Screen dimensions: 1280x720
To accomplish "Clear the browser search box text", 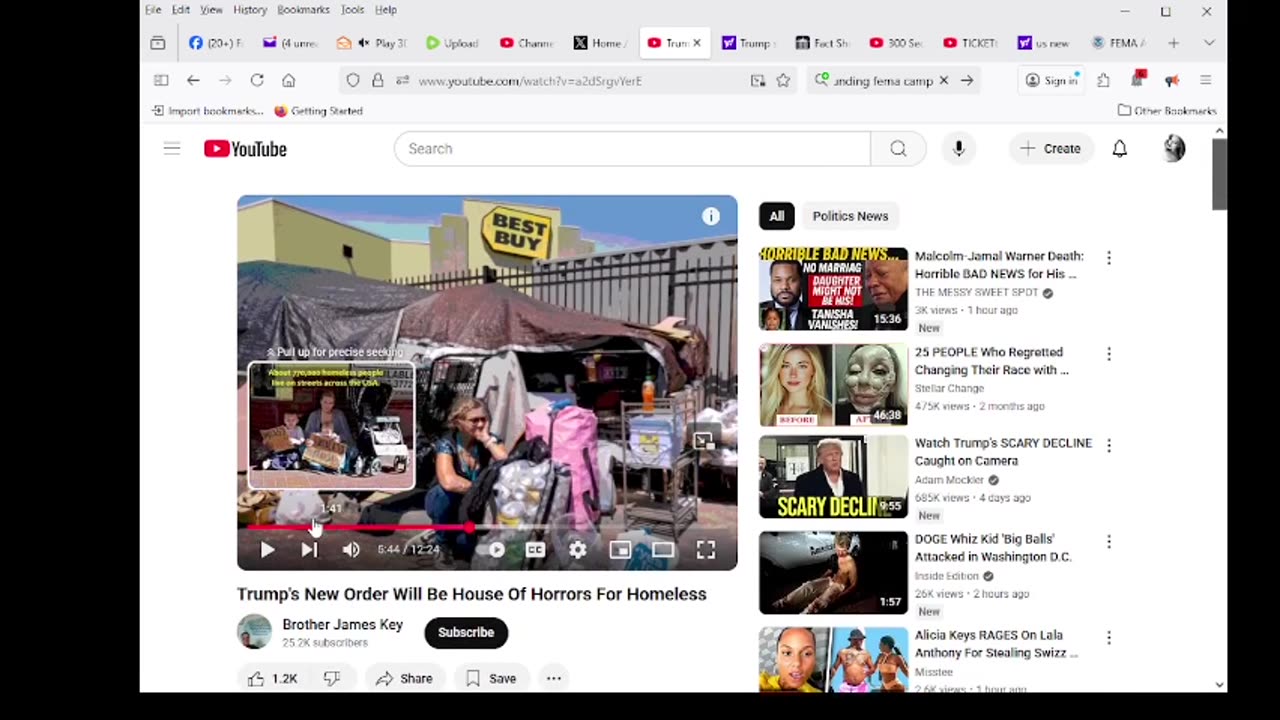I will (x=943, y=80).
